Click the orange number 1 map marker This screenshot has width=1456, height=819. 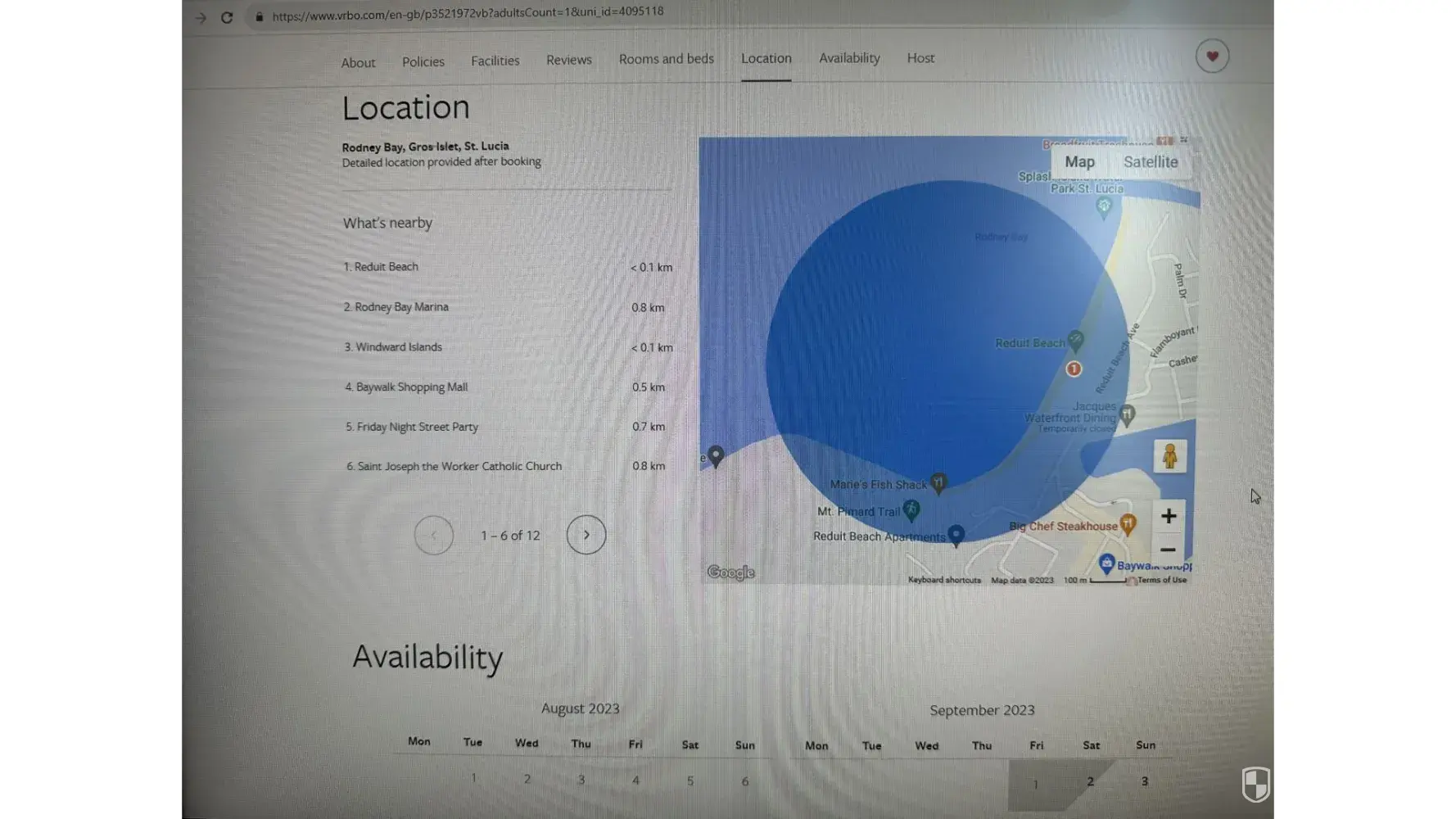(1074, 369)
